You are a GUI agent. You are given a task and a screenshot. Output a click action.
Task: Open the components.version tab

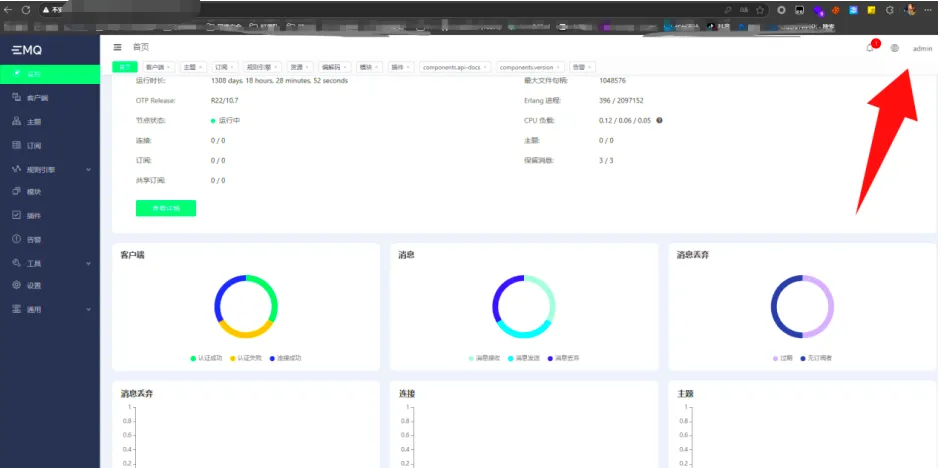pos(530,67)
